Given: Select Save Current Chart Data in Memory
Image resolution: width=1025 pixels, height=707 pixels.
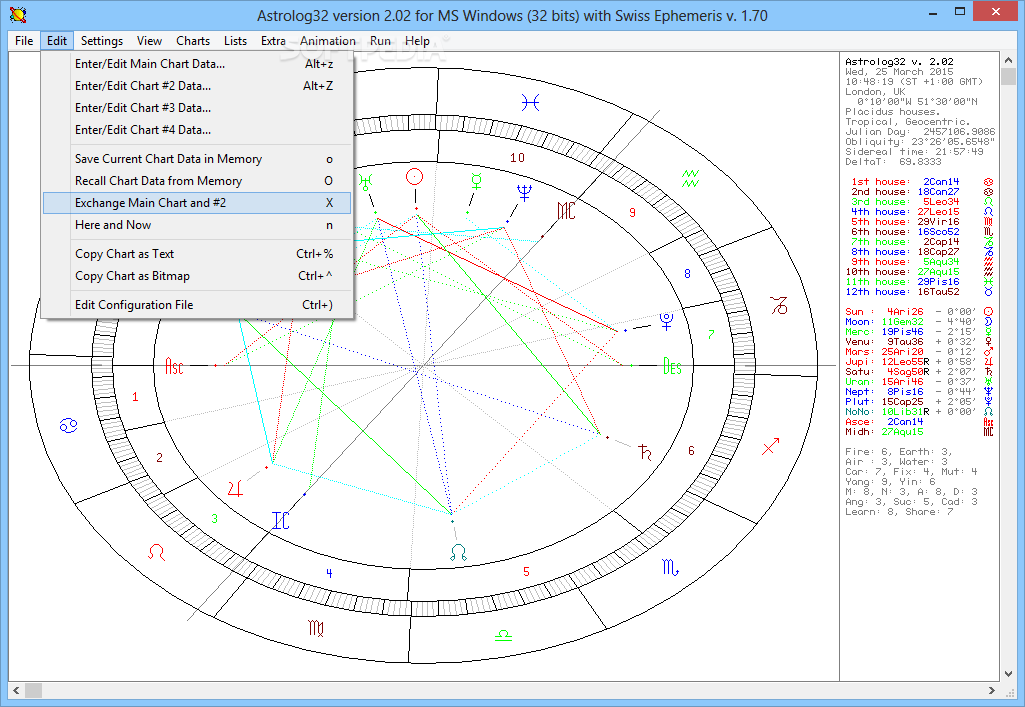Looking at the screenshot, I should point(197,159).
